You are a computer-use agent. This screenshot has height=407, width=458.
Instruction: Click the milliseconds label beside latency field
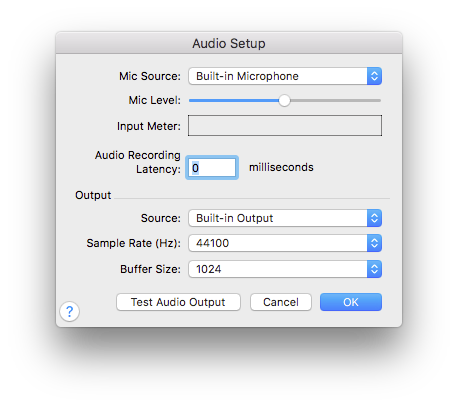pyautogui.click(x=281, y=167)
